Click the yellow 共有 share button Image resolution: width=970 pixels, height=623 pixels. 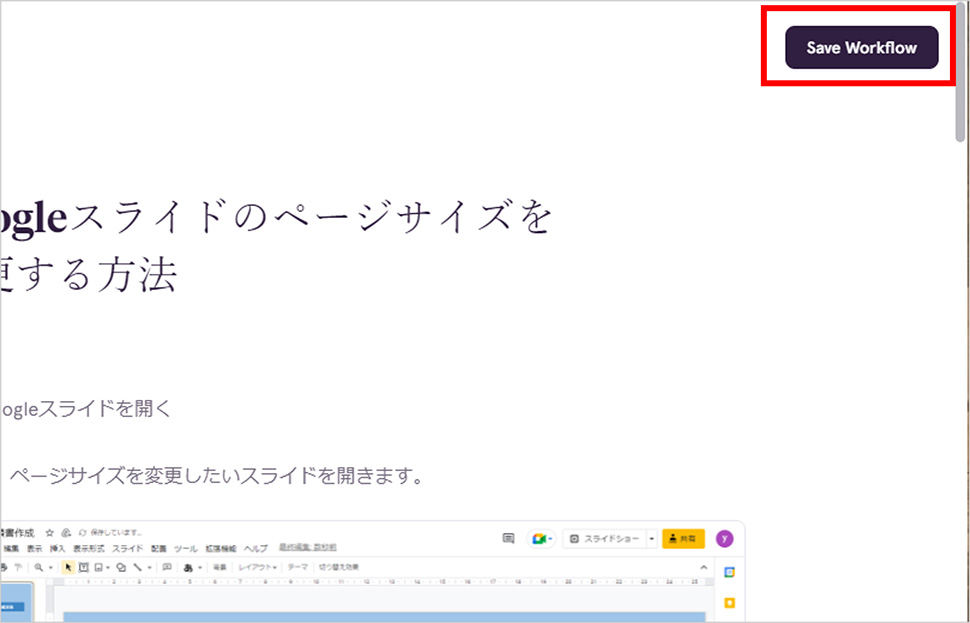[x=683, y=539]
